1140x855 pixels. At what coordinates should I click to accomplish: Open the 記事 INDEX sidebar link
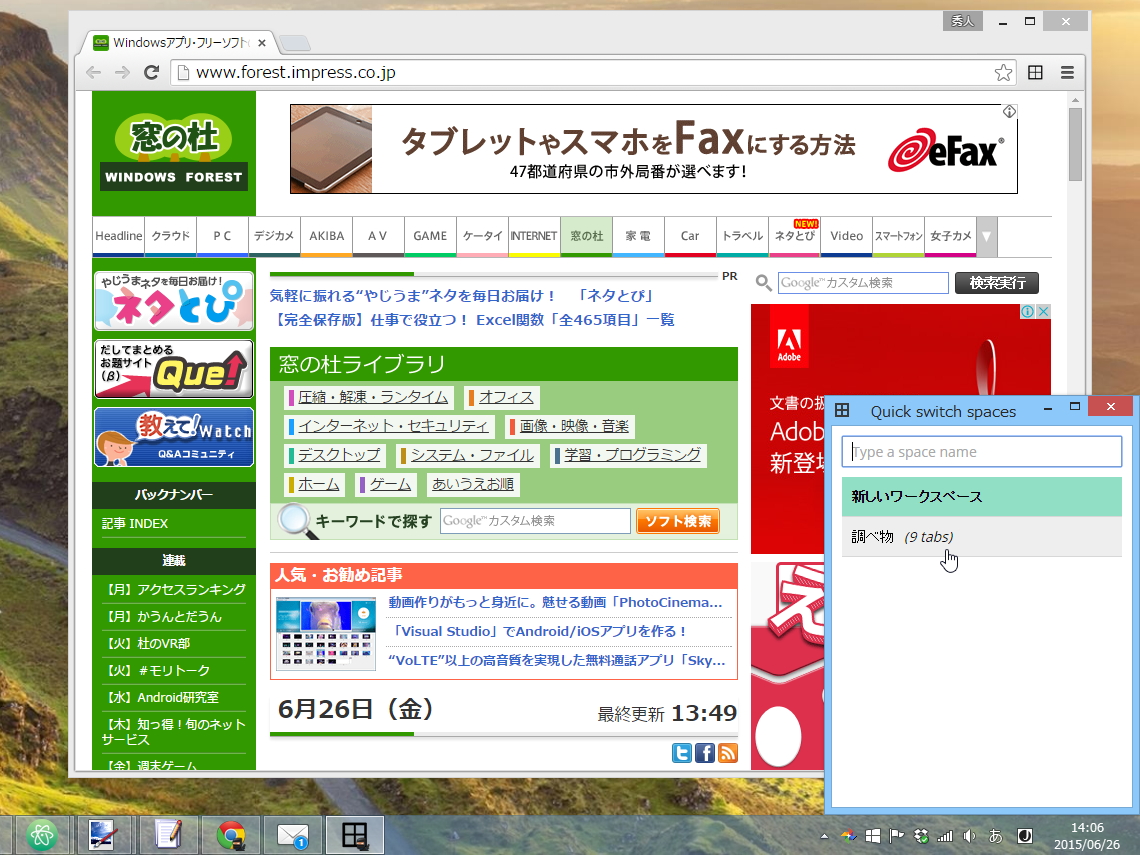(135, 523)
